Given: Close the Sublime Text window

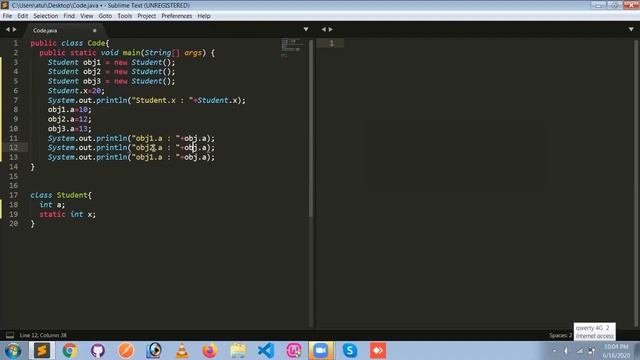Looking at the screenshot, I should click(x=631, y=5).
